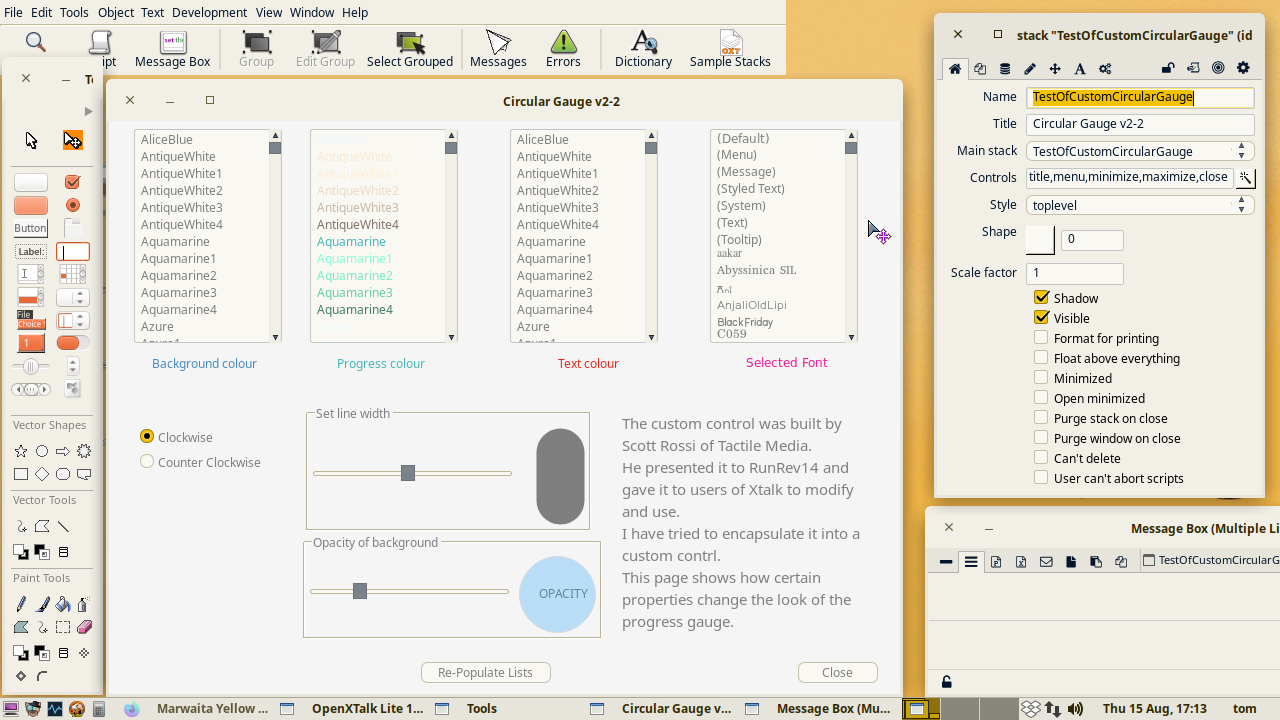
Task: Check the Minimized option
Action: (x=1041, y=378)
